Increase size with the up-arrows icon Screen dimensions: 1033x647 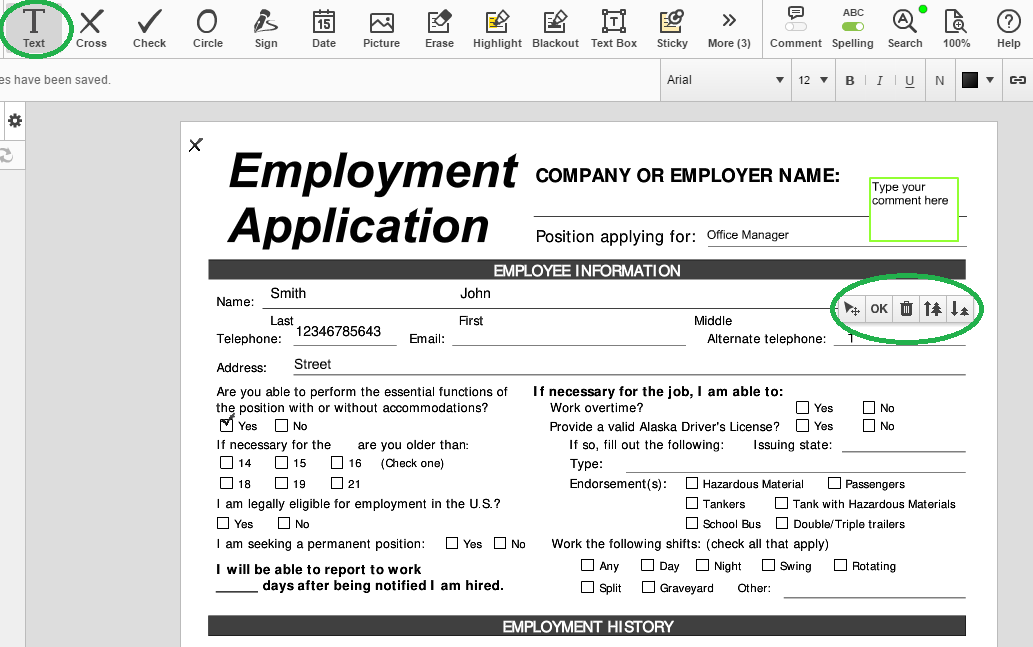[933, 308]
